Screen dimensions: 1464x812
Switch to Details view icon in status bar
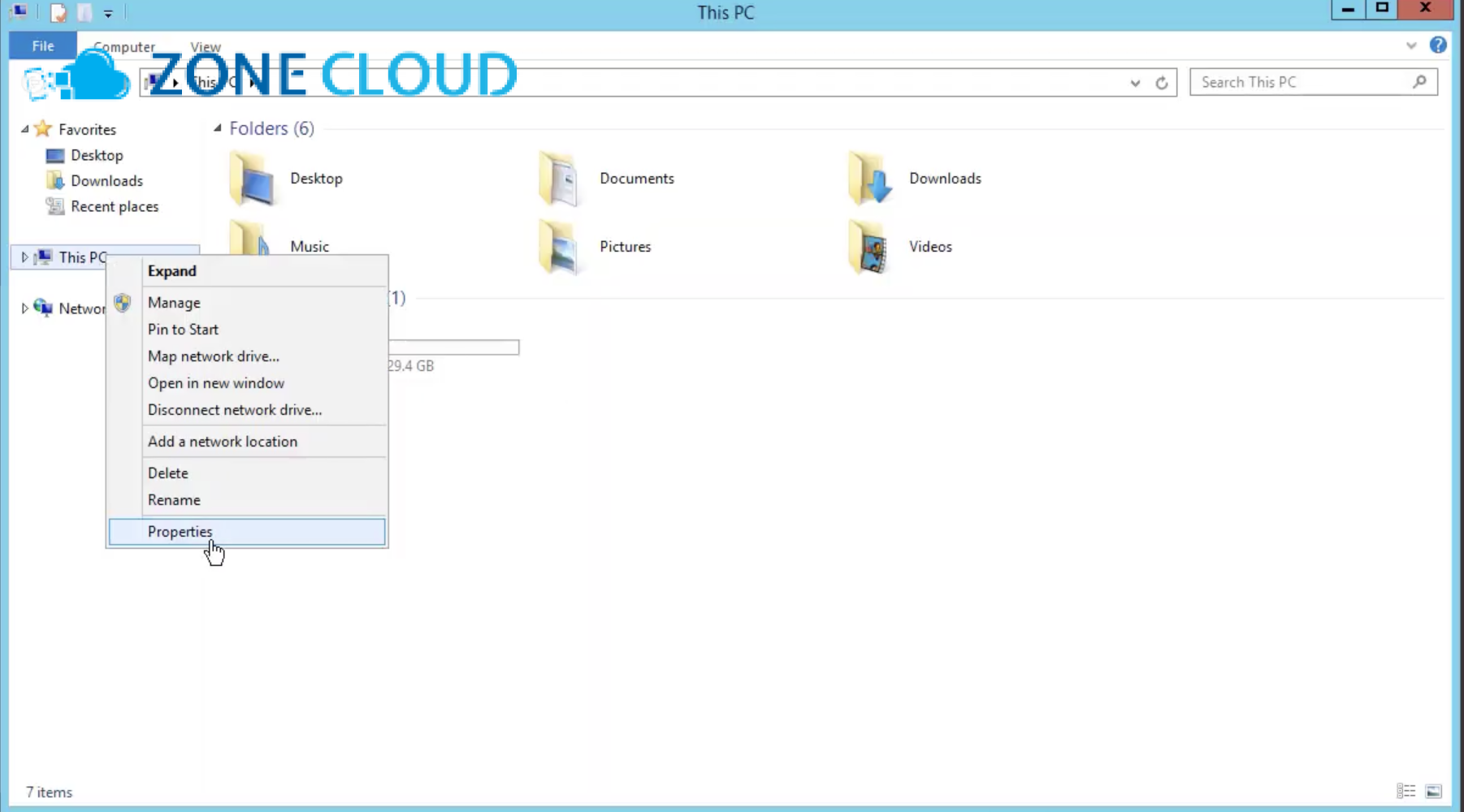(x=1406, y=791)
